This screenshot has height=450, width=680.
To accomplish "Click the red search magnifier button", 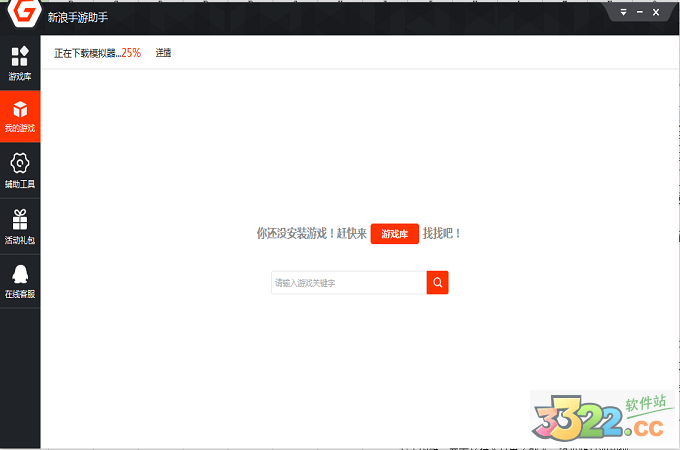I will (438, 283).
